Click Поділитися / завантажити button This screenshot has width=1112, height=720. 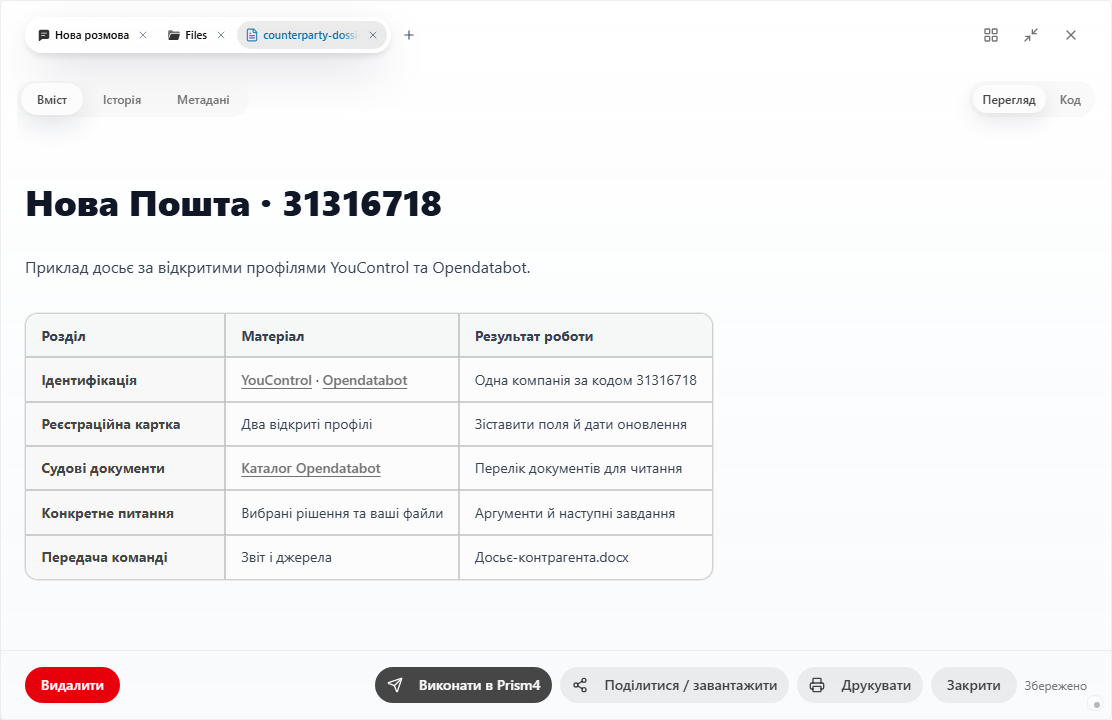click(674, 685)
